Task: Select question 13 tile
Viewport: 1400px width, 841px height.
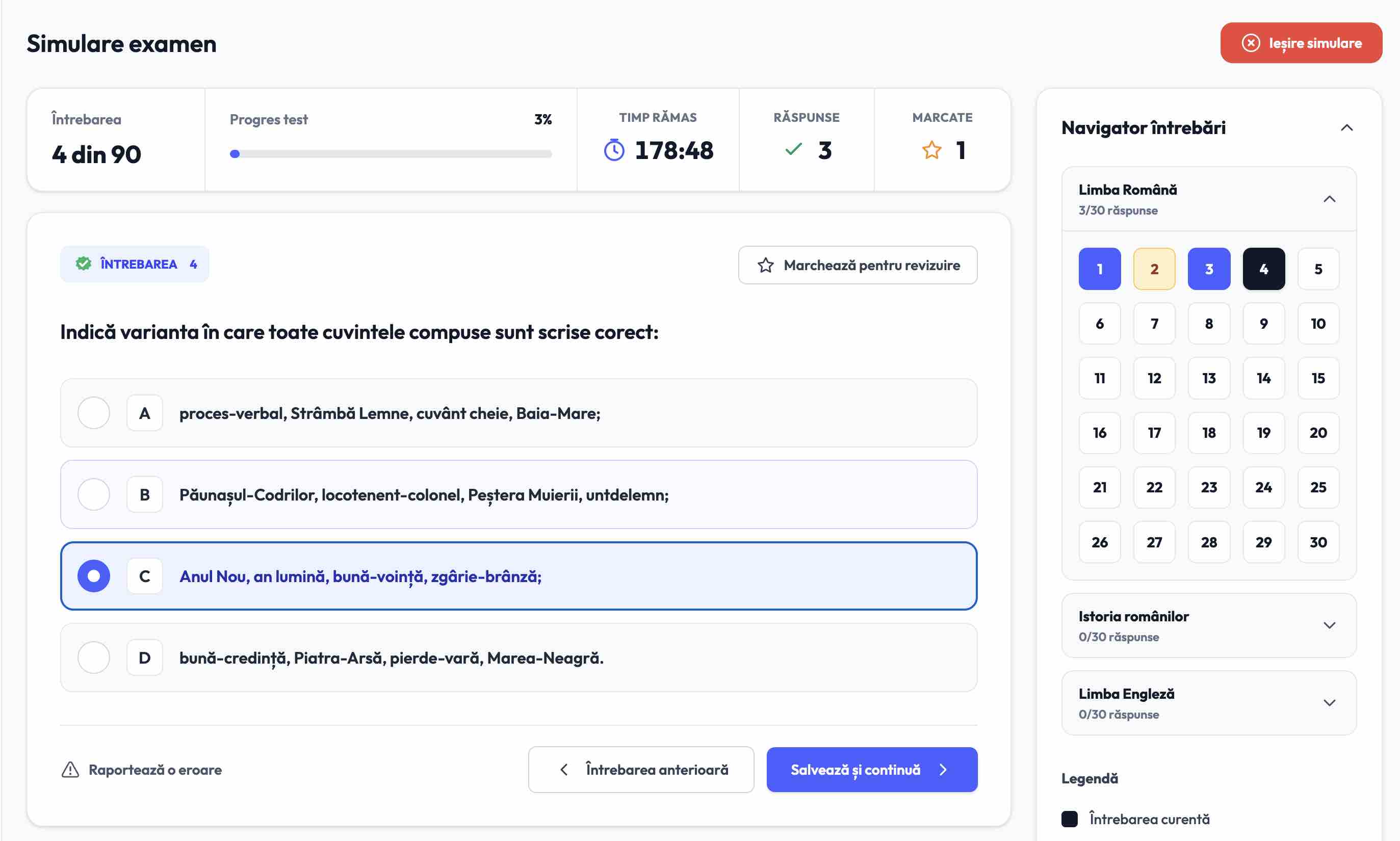Action: point(1209,378)
